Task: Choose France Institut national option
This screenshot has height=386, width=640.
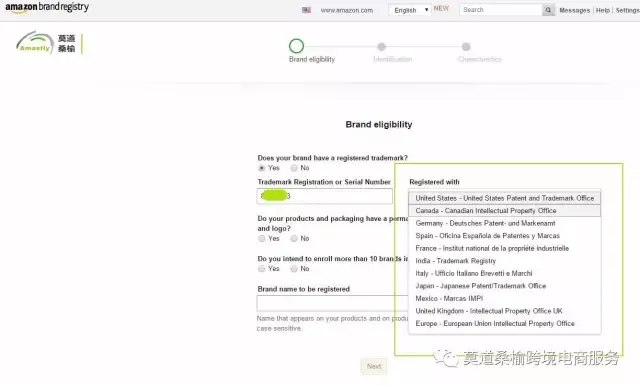Action: click(504, 248)
